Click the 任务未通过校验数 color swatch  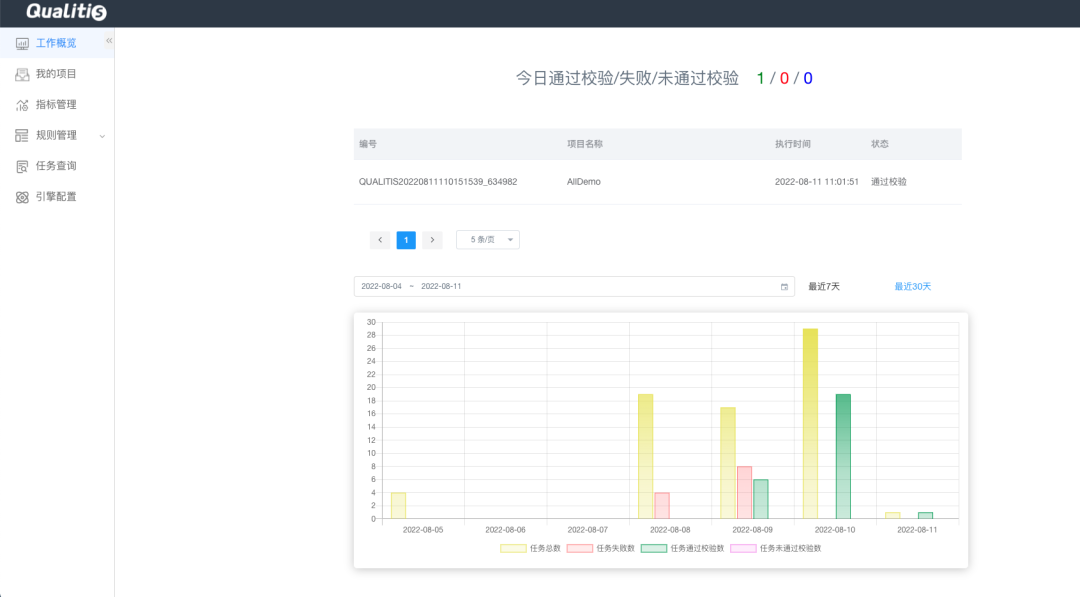click(x=742, y=548)
